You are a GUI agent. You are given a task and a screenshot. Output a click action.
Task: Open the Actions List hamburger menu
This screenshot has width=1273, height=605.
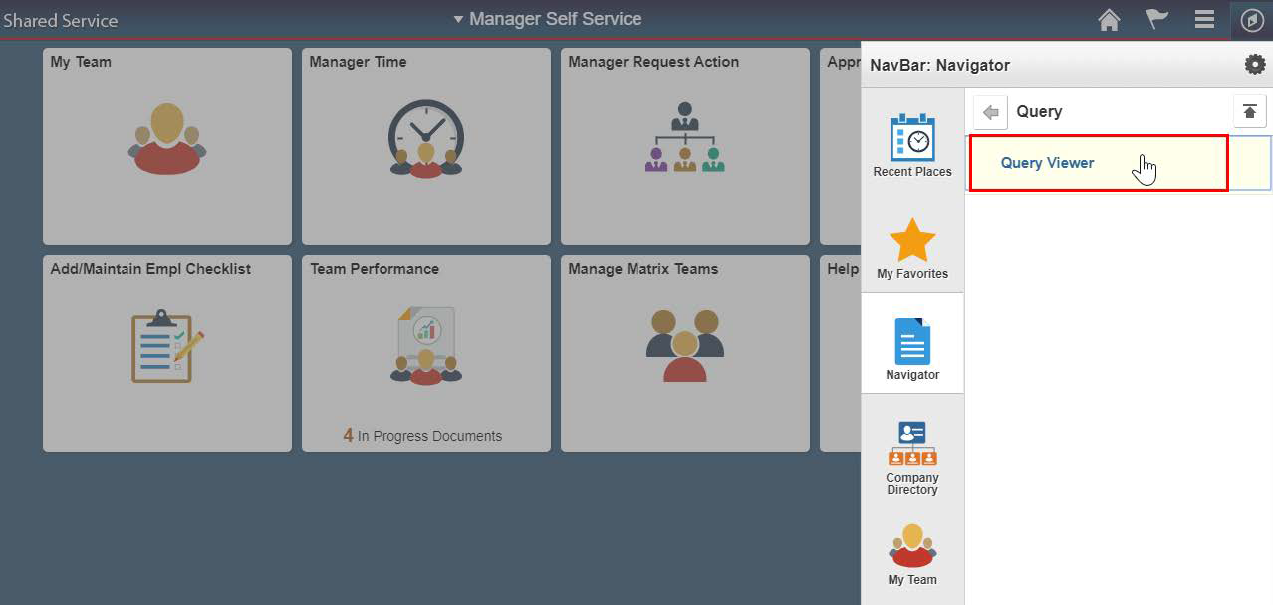point(1204,19)
